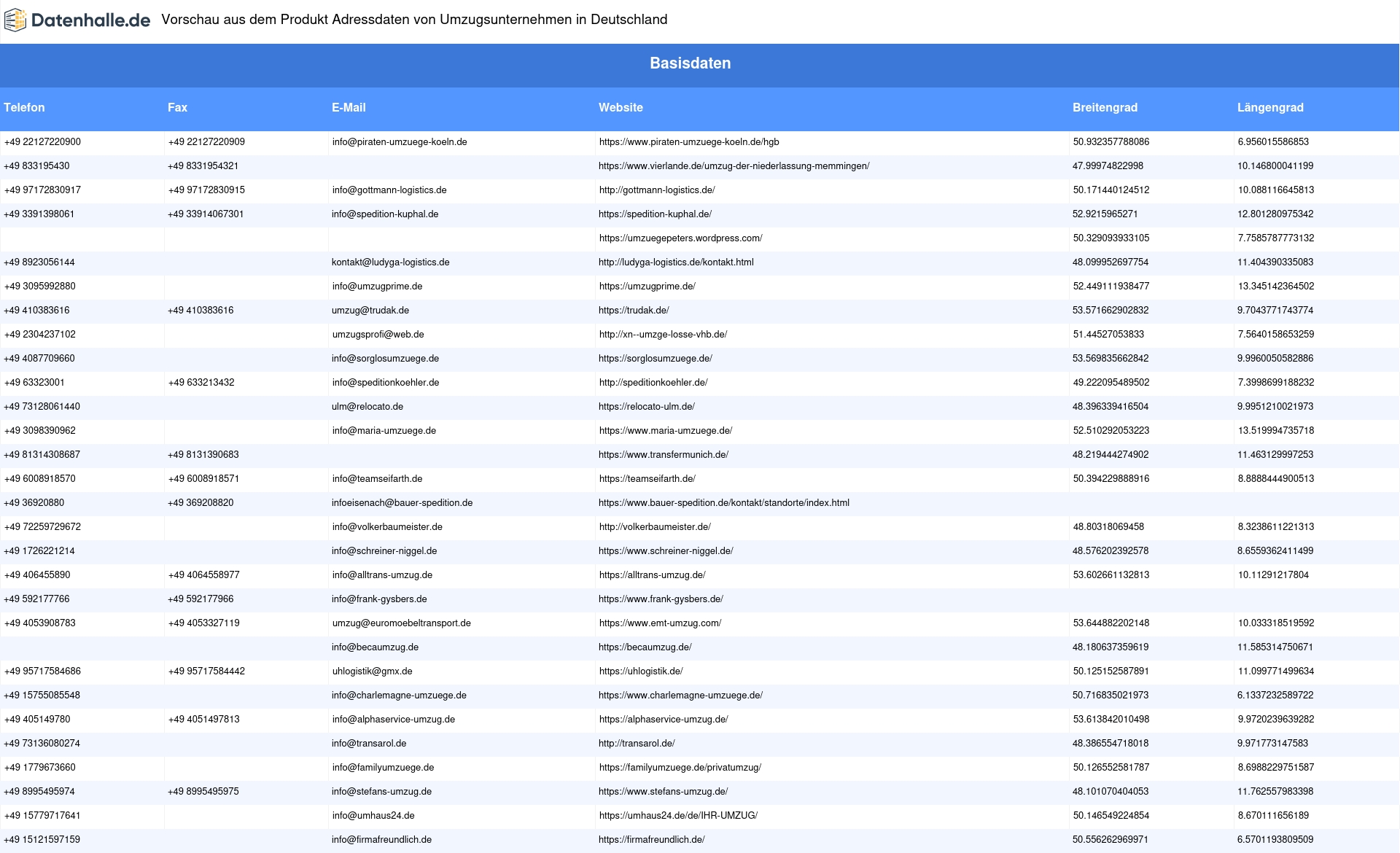The image size is (1400, 853).
Task: Click latitude value 48.80318069458
Action: (x=1108, y=527)
